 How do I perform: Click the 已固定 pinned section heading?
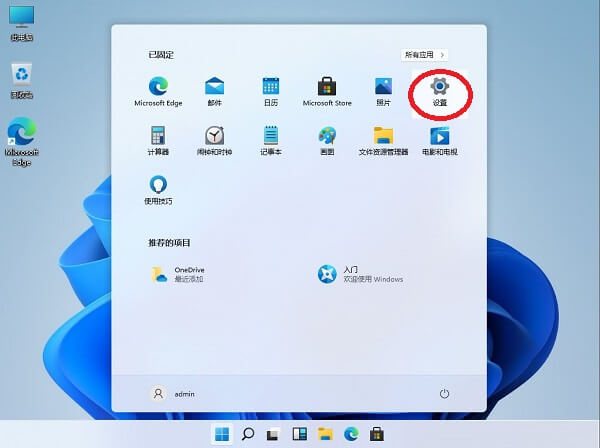click(x=161, y=55)
